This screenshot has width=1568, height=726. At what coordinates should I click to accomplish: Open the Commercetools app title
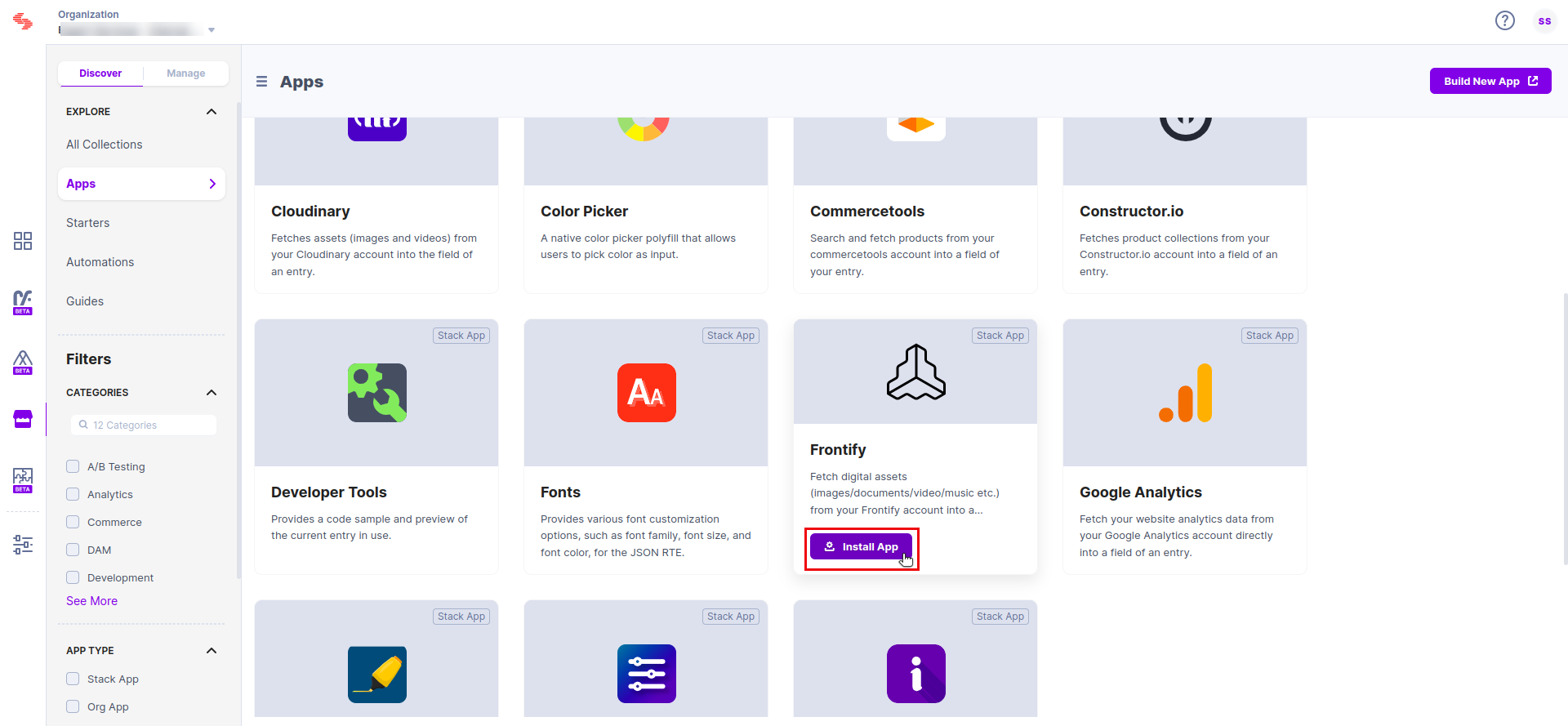[867, 212]
